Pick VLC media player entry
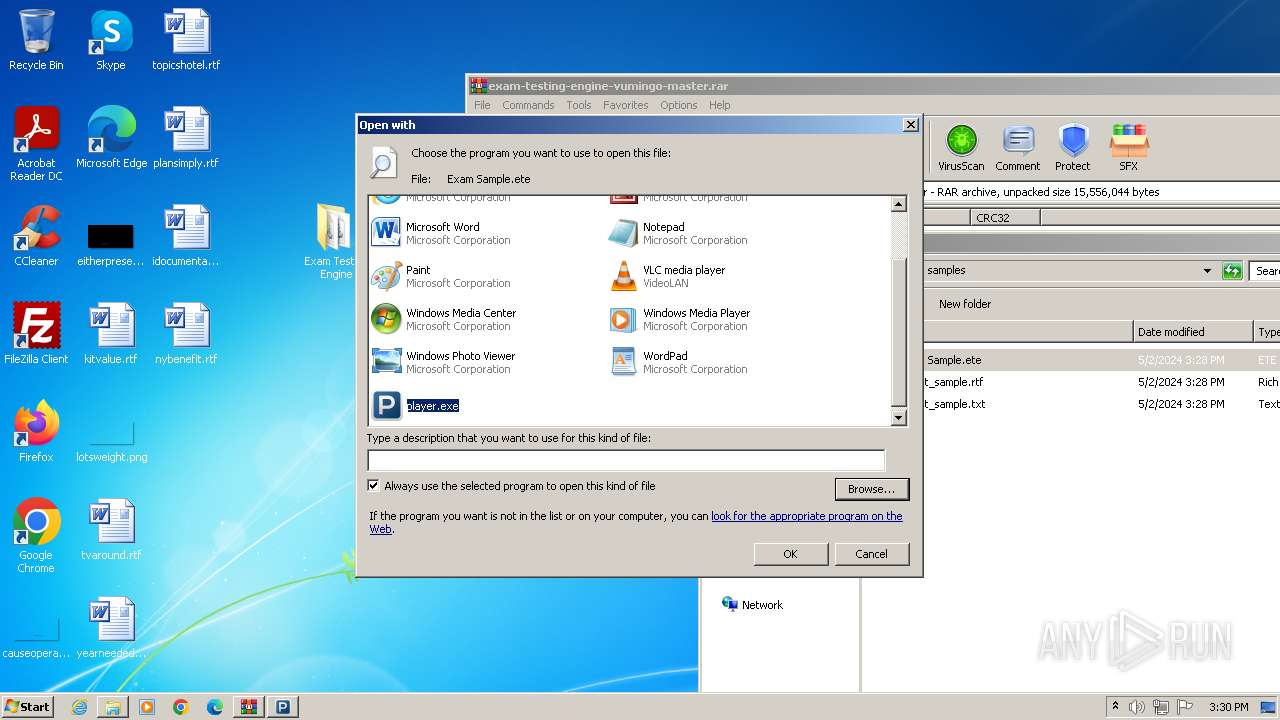This screenshot has width=1280, height=720. [x=668, y=276]
